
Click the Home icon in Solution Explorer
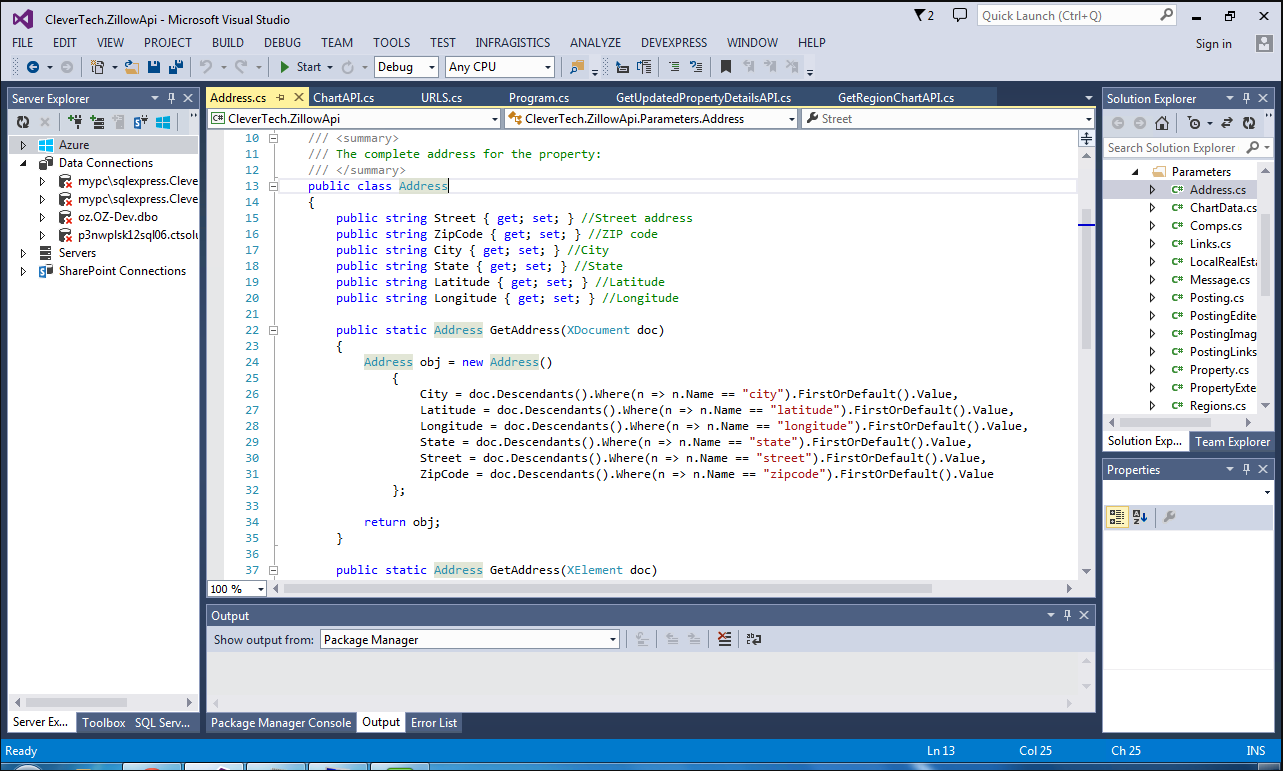click(x=1161, y=123)
